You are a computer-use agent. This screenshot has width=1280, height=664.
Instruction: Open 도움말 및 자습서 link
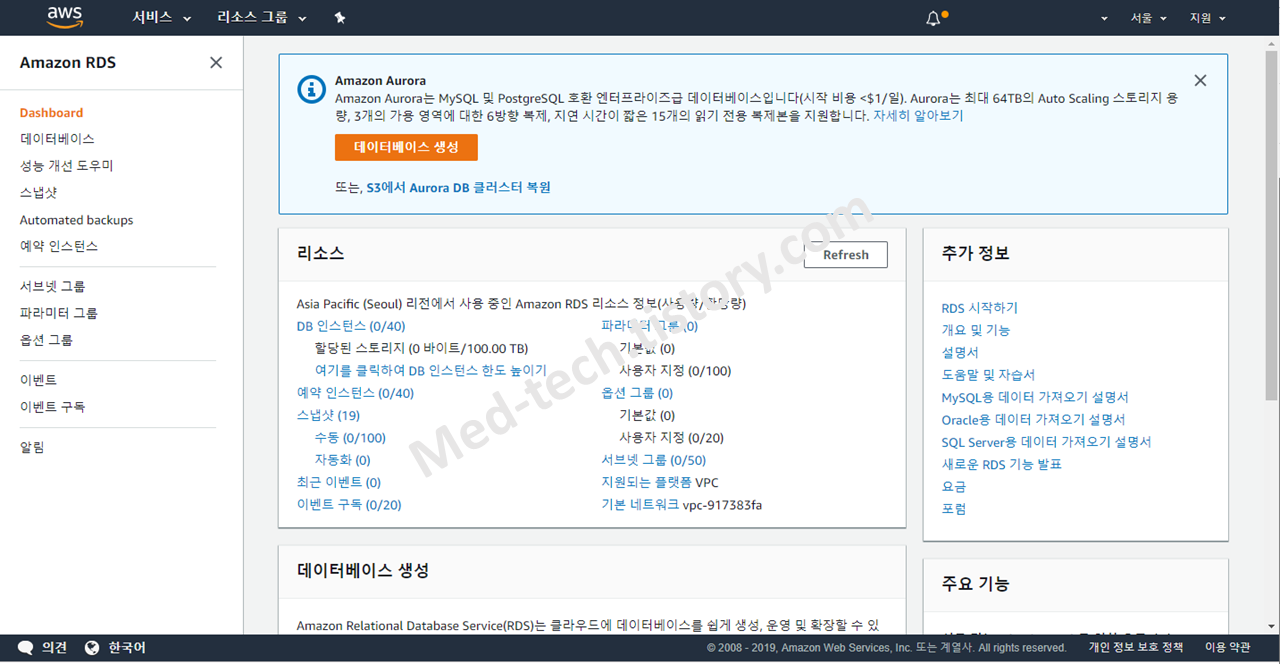click(x=988, y=375)
